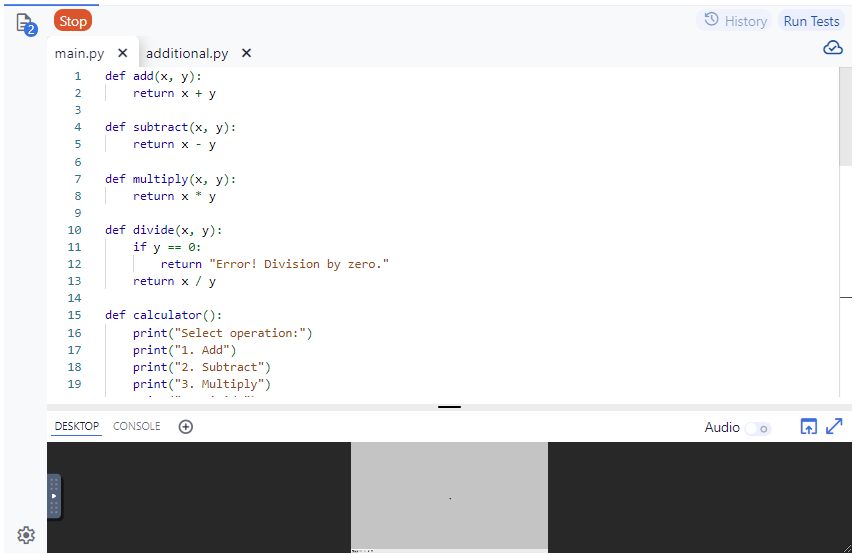Pop out the desktop view in new window
This screenshot has height=554, width=856.
(x=809, y=426)
